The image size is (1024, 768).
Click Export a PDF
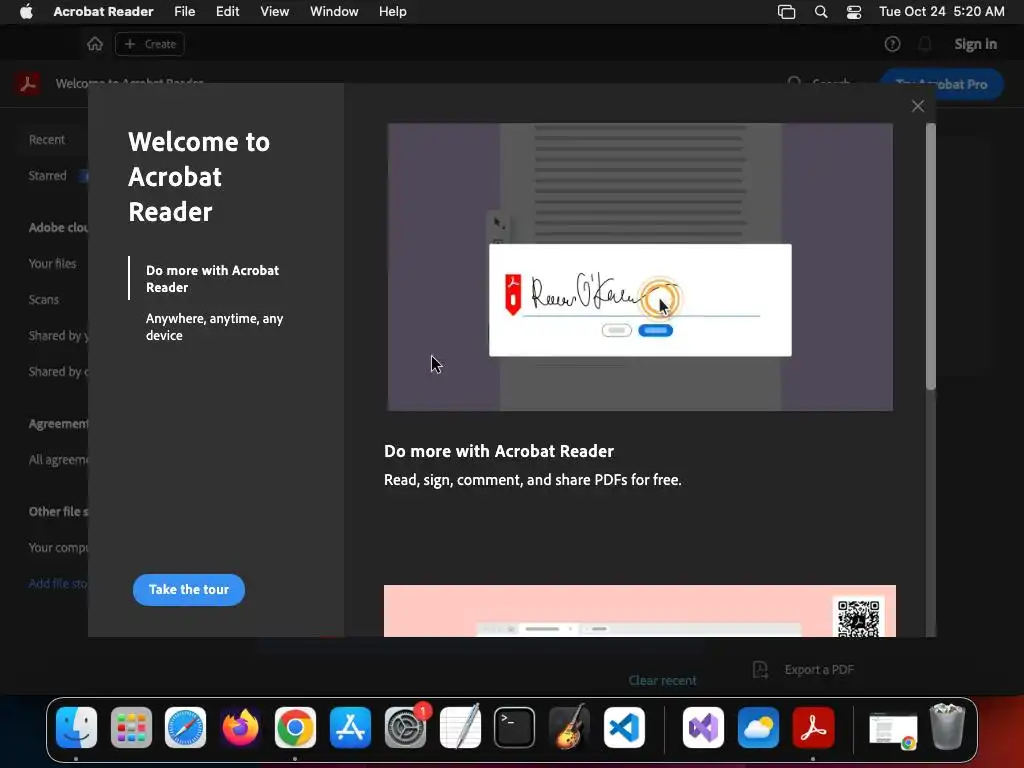(803, 669)
